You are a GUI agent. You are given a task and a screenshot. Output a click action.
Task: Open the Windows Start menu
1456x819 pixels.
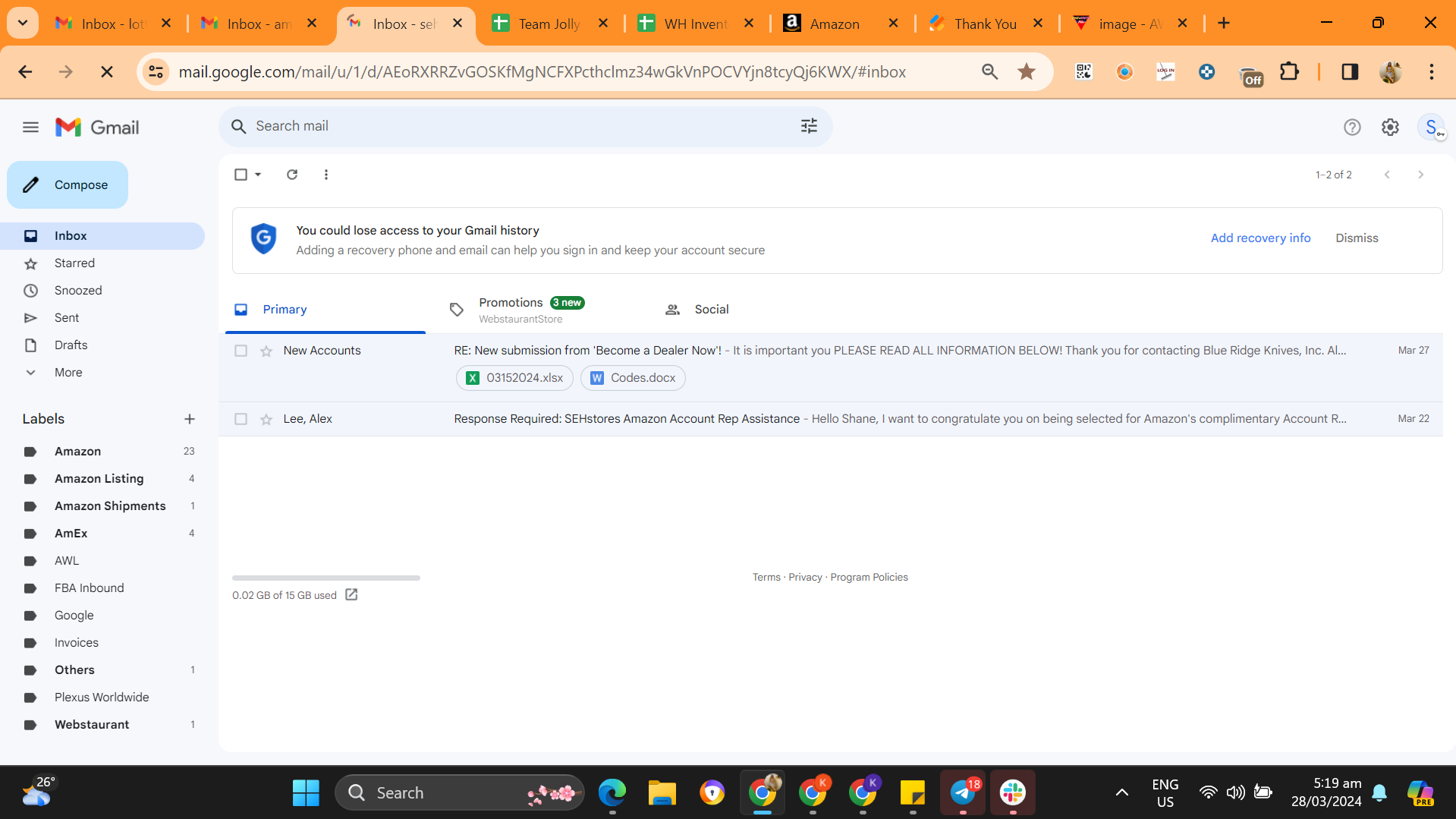click(x=306, y=793)
